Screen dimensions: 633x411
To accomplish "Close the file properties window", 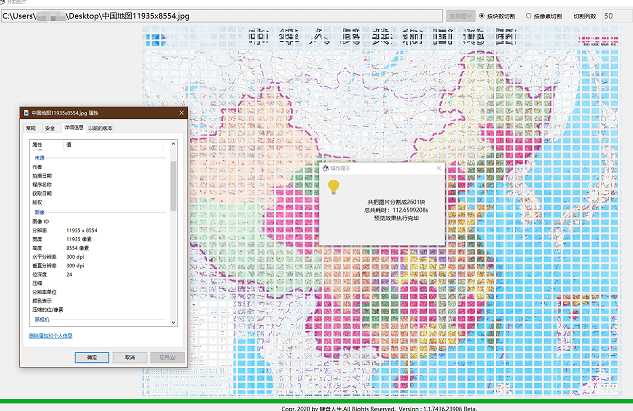I will 180,114.
